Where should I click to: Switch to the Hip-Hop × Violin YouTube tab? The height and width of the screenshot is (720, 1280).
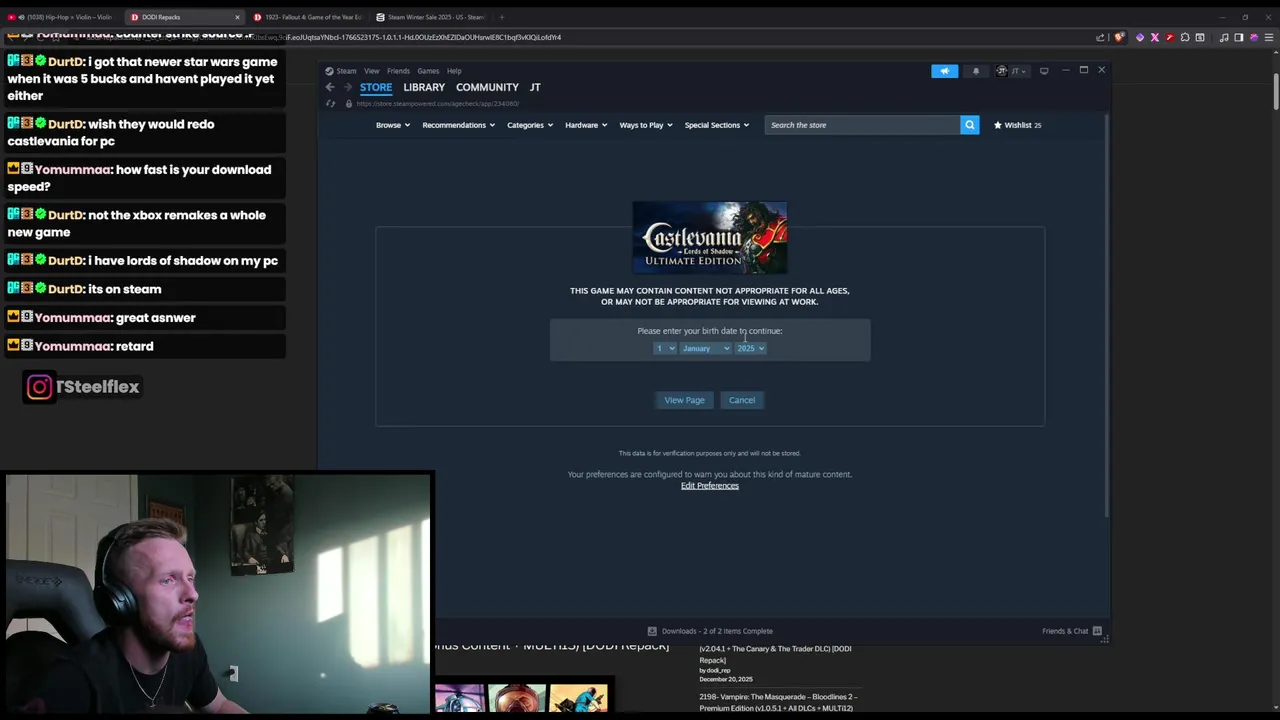pyautogui.click(x=62, y=17)
